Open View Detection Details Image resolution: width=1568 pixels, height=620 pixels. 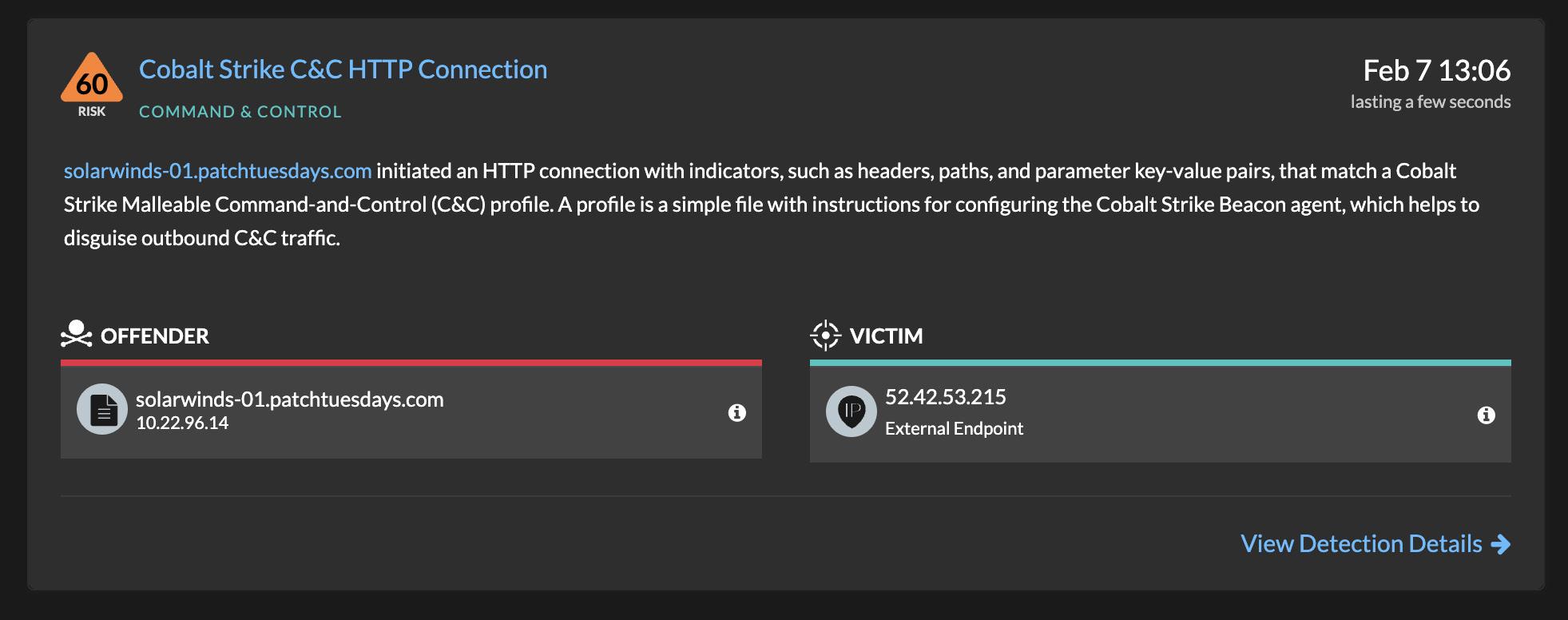(x=1361, y=544)
